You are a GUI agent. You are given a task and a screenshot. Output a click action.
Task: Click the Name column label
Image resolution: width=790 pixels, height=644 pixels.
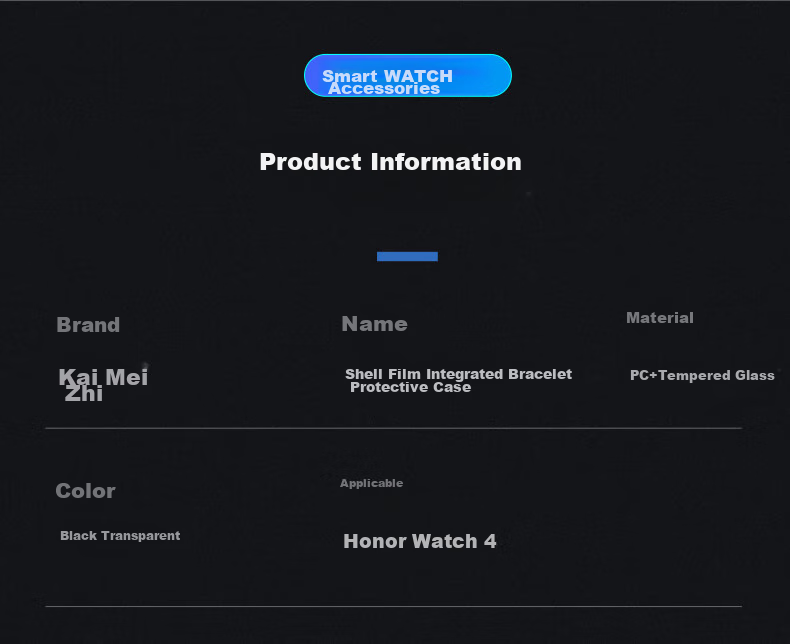click(374, 324)
